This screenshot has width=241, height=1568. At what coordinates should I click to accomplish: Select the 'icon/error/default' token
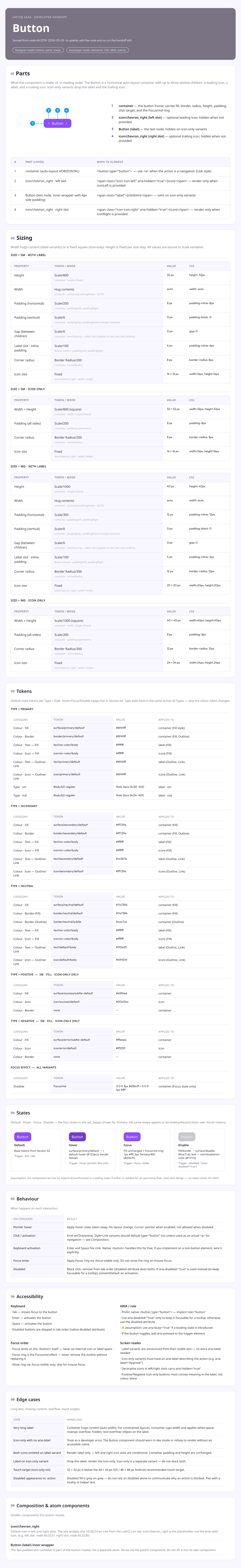point(65,1048)
